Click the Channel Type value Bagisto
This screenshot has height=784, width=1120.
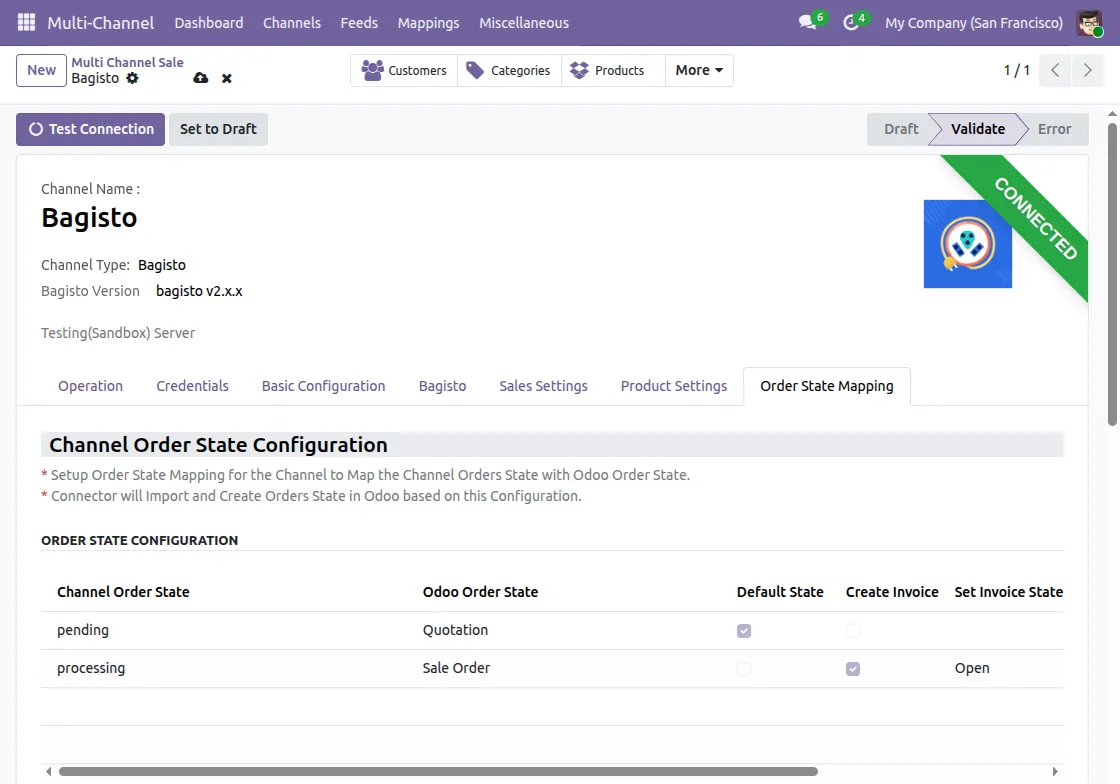(x=161, y=265)
